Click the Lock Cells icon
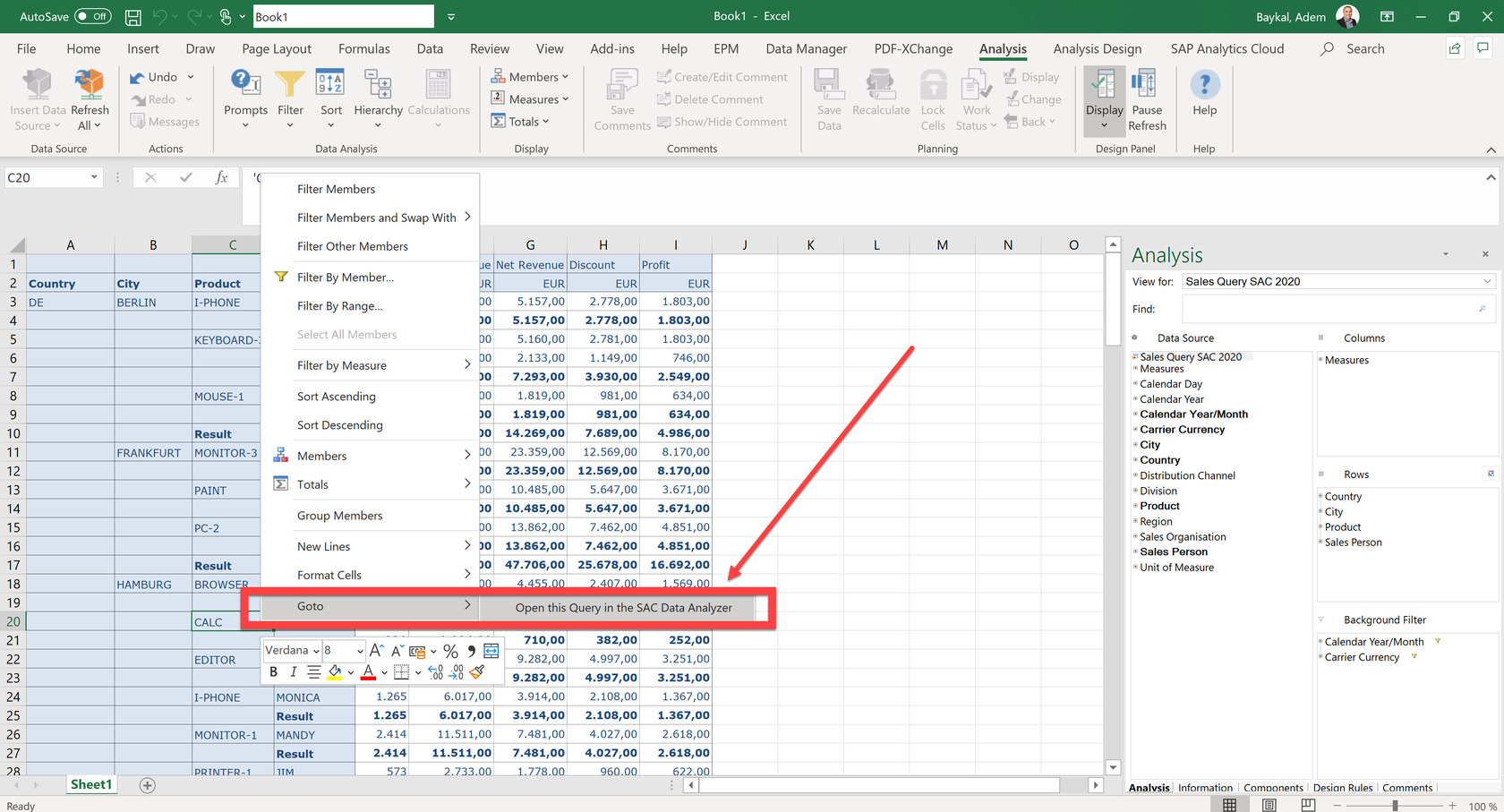1504x812 pixels. (933, 85)
